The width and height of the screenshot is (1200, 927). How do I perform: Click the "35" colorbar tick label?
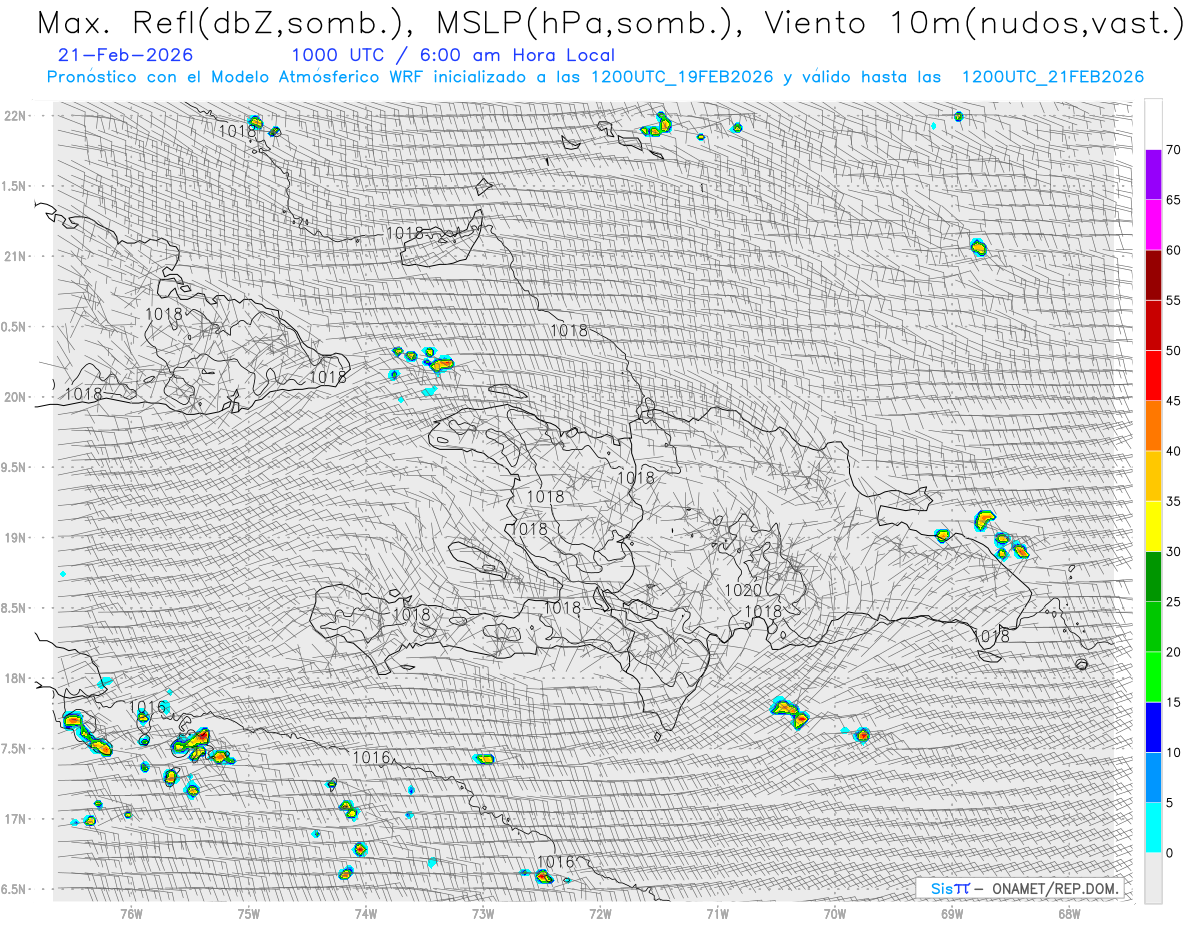(1174, 502)
